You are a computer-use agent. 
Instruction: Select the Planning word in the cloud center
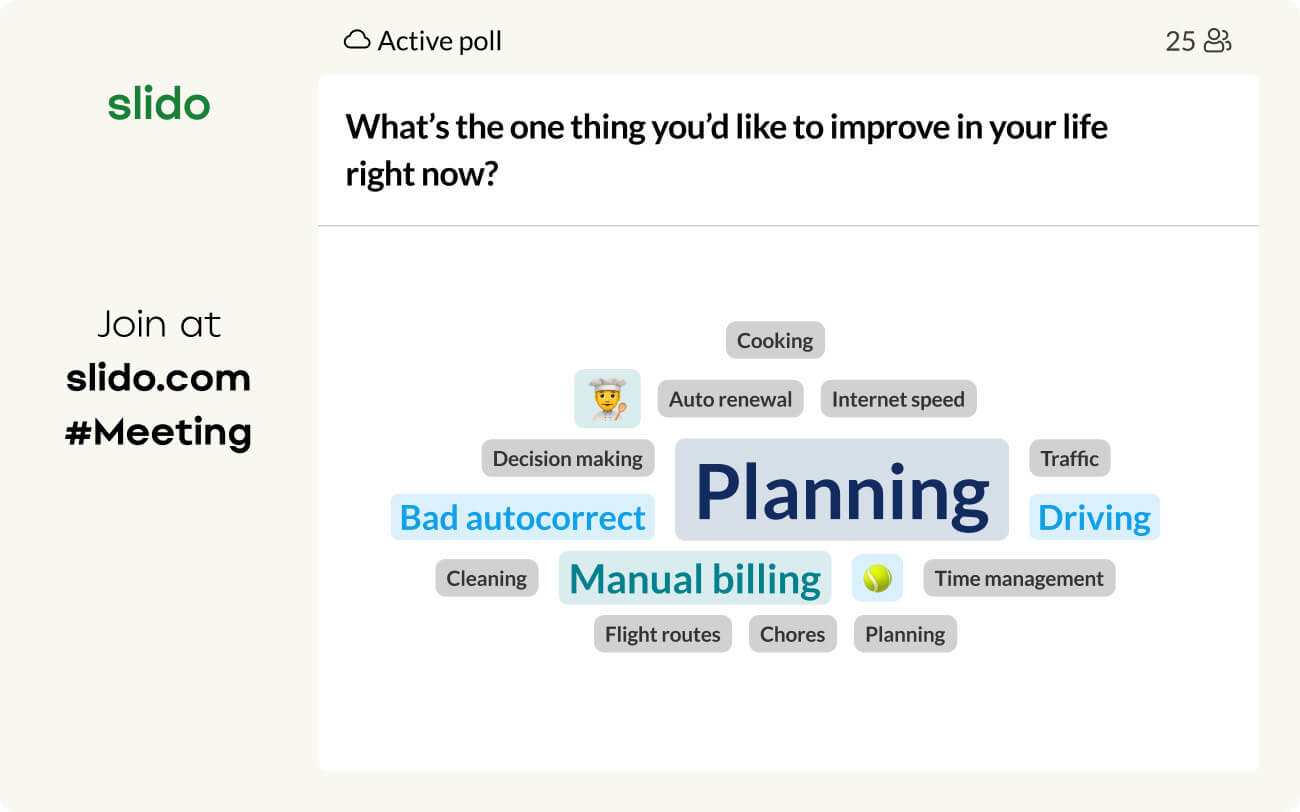click(x=841, y=489)
